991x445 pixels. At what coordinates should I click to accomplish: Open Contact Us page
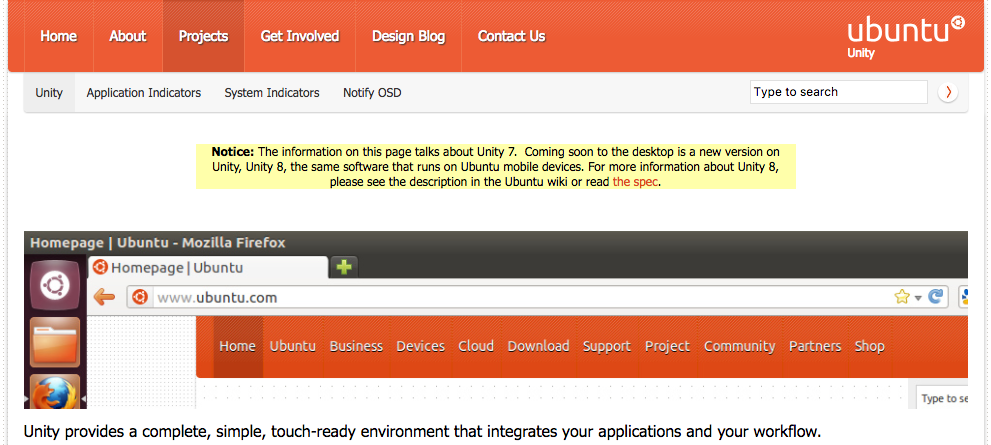tap(511, 36)
